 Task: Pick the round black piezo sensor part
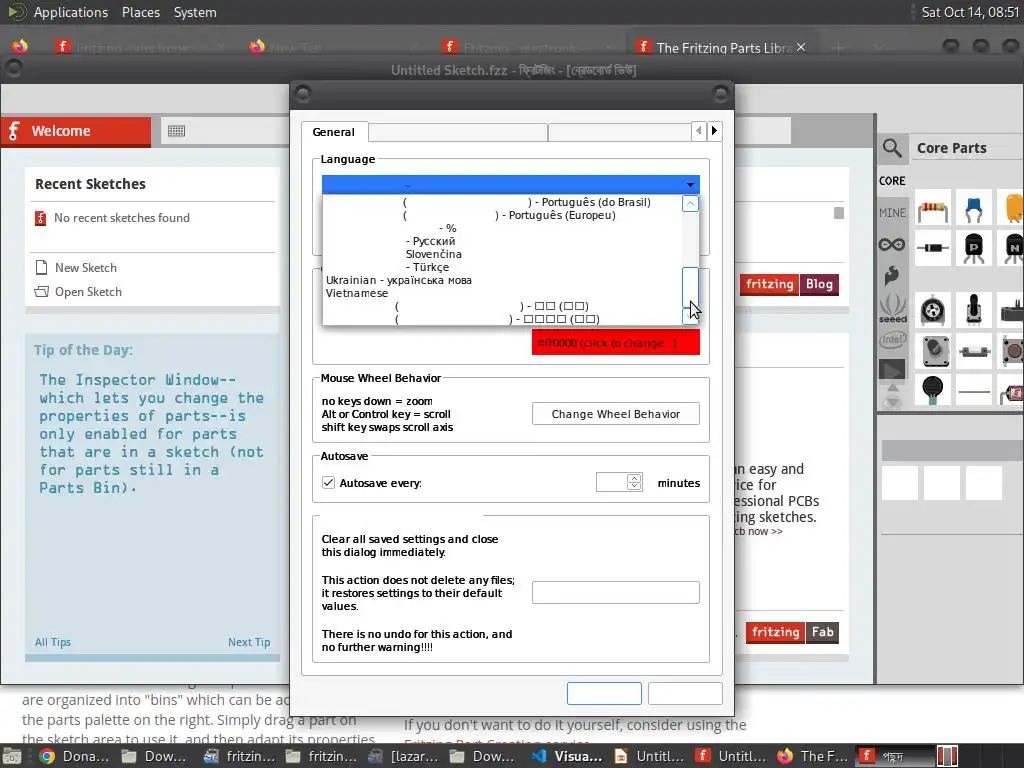pyautogui.click(x=933, y=389)
